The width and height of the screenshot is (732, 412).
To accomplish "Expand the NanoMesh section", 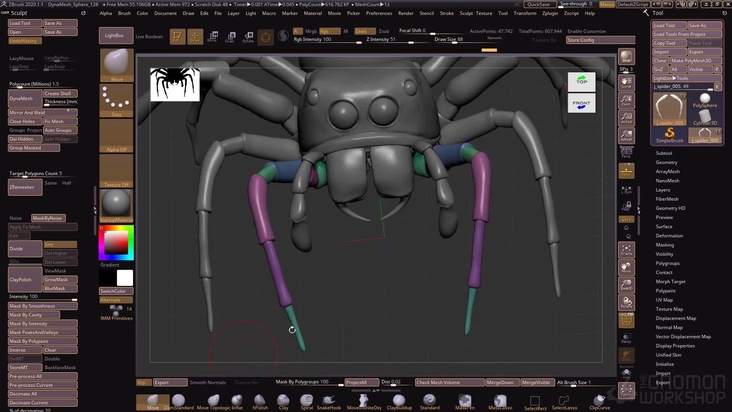I will click(667, 181).
